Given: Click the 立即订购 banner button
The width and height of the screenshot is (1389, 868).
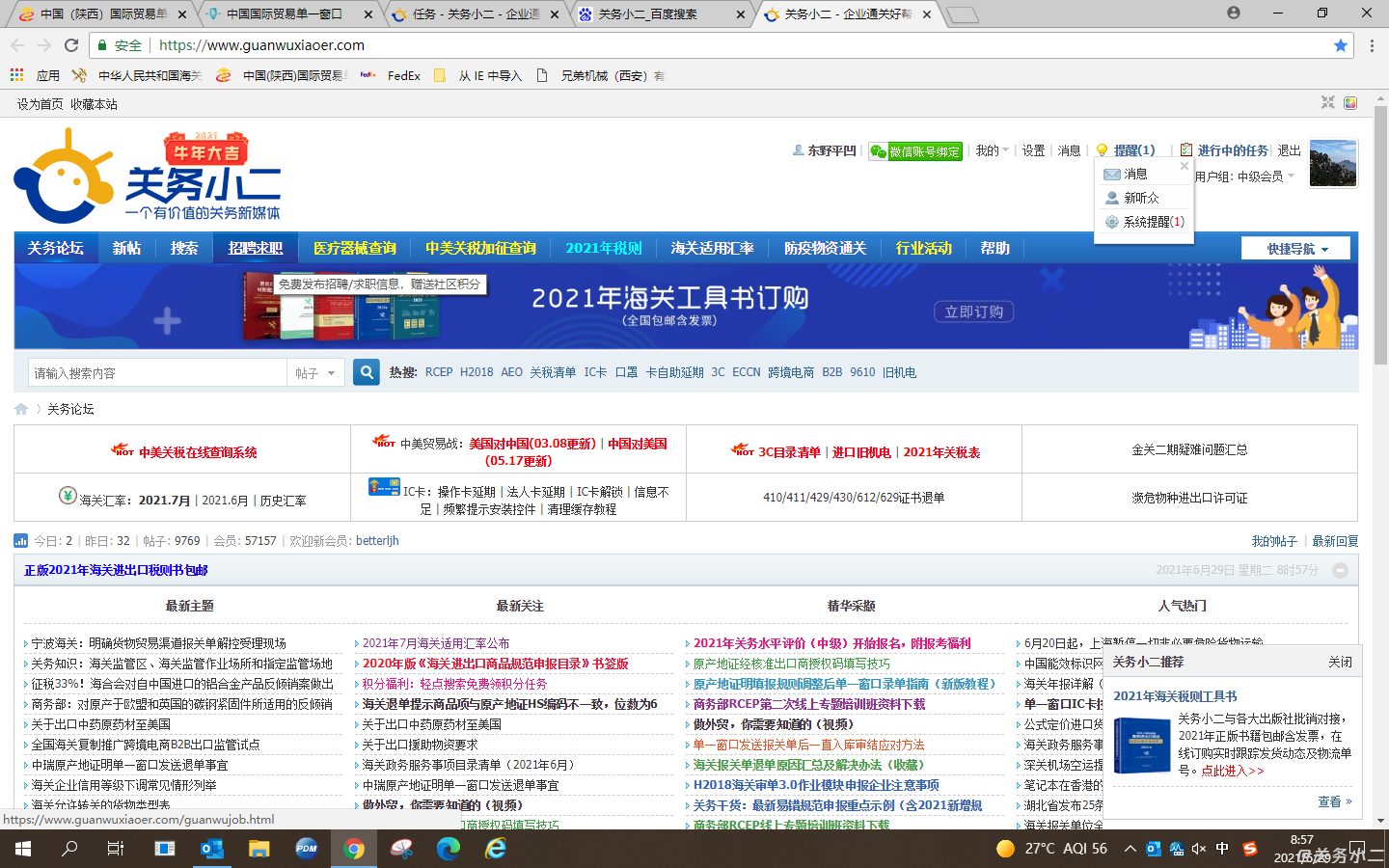Looking at the screenshot, I should click(973, 312).
